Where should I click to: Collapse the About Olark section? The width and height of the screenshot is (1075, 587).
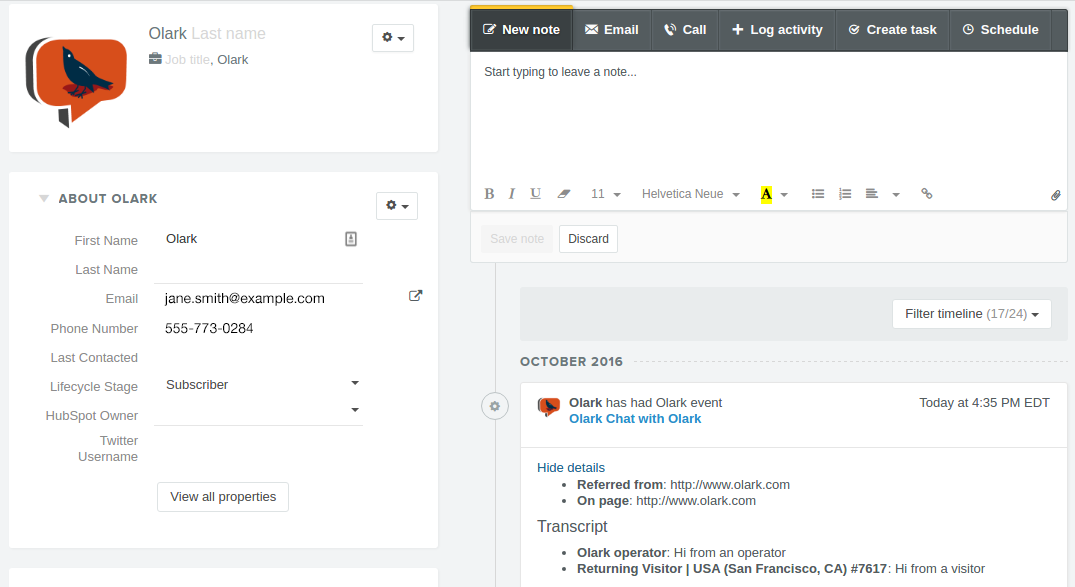tap(44, 198)
